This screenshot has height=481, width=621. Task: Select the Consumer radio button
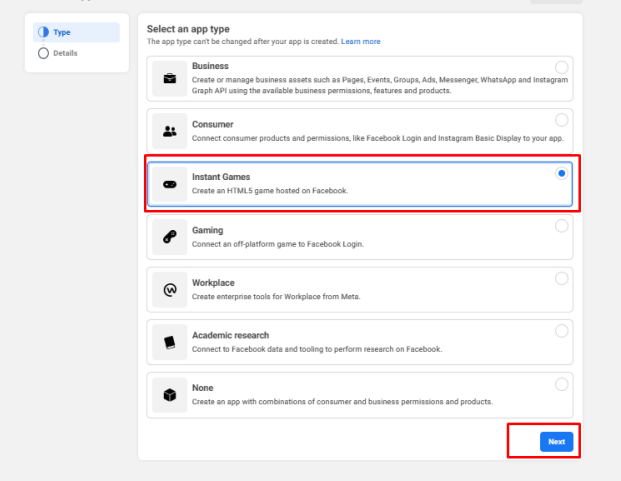[x=561, y=120]
